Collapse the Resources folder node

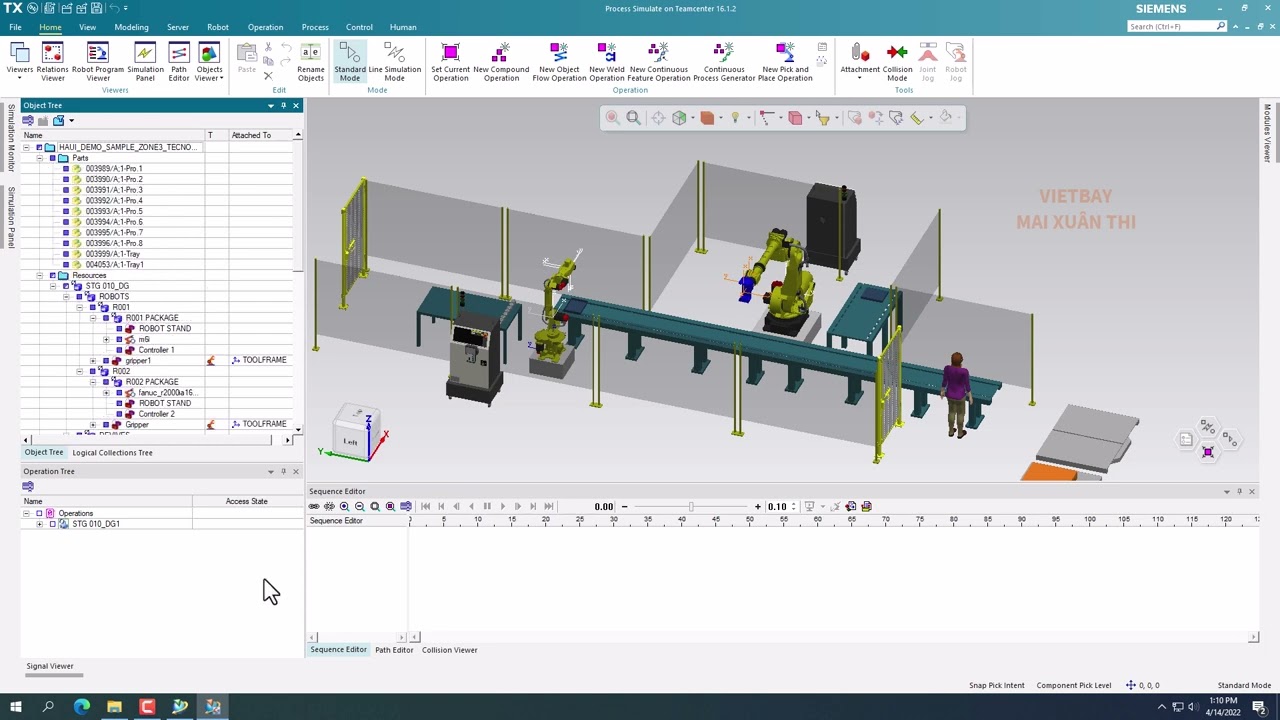point(39,275)
